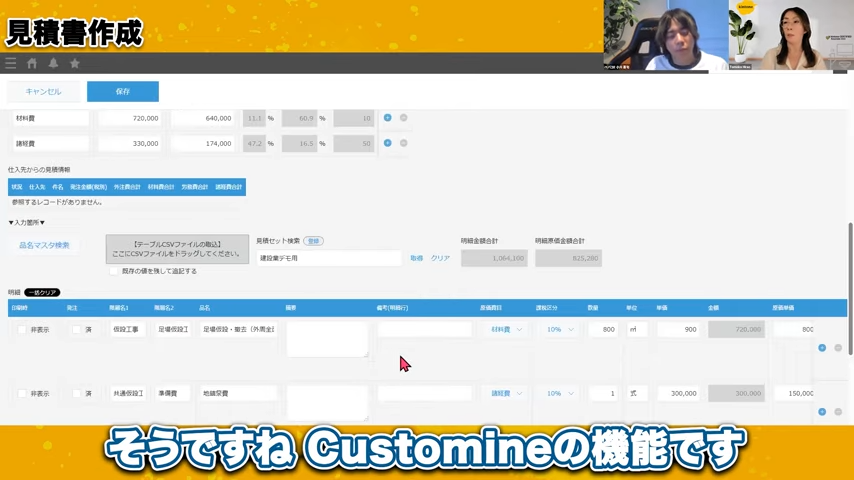Viewport: 854px width, 480px height.
Task: Click the 330,000 field in 諸経費 row
Action: pos(130,144)
